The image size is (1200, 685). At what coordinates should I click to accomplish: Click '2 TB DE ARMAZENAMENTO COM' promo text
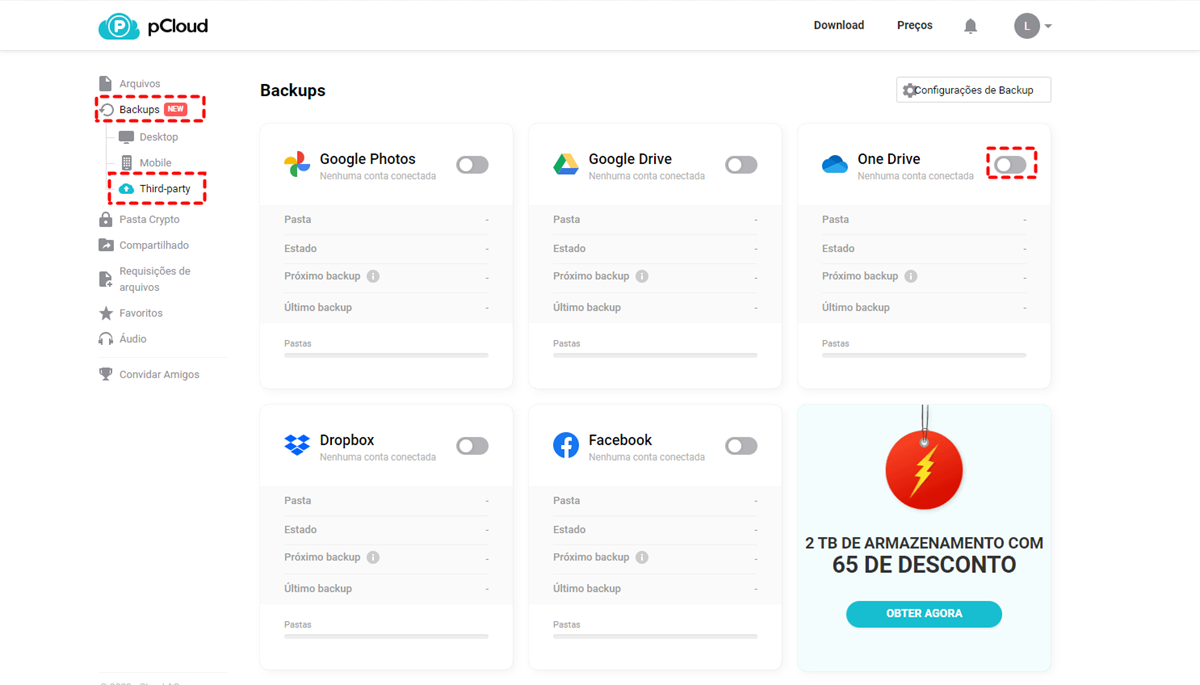pos(924,543)
